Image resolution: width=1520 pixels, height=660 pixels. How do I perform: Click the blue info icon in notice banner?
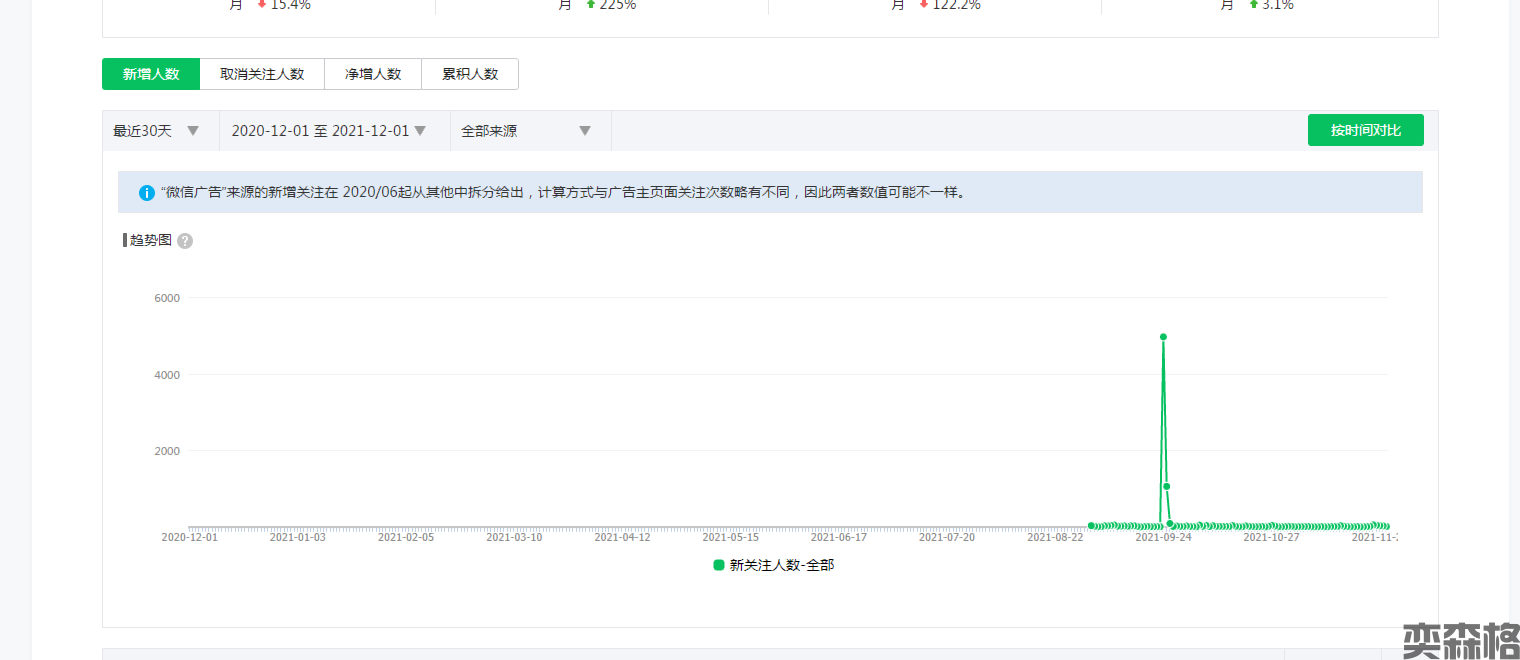(147, 192)
